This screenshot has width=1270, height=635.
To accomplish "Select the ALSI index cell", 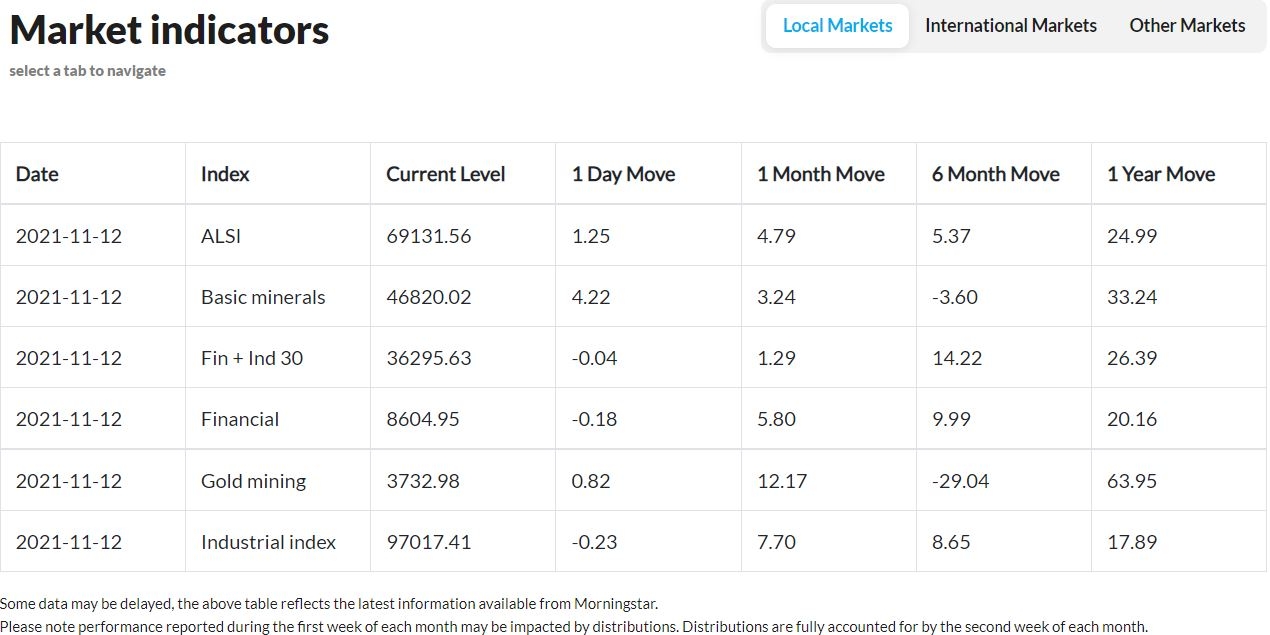I will click(221, 236).
